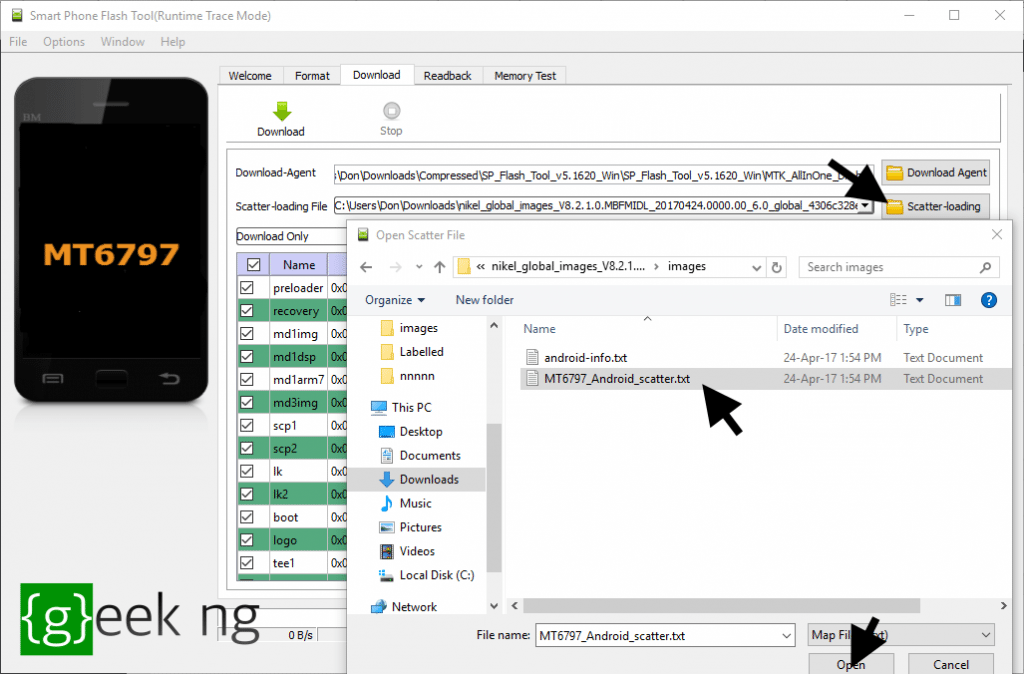Open the Map File type filter dropdown
This screenshot has height=674, width=1024.
click(x=901, y=635)
